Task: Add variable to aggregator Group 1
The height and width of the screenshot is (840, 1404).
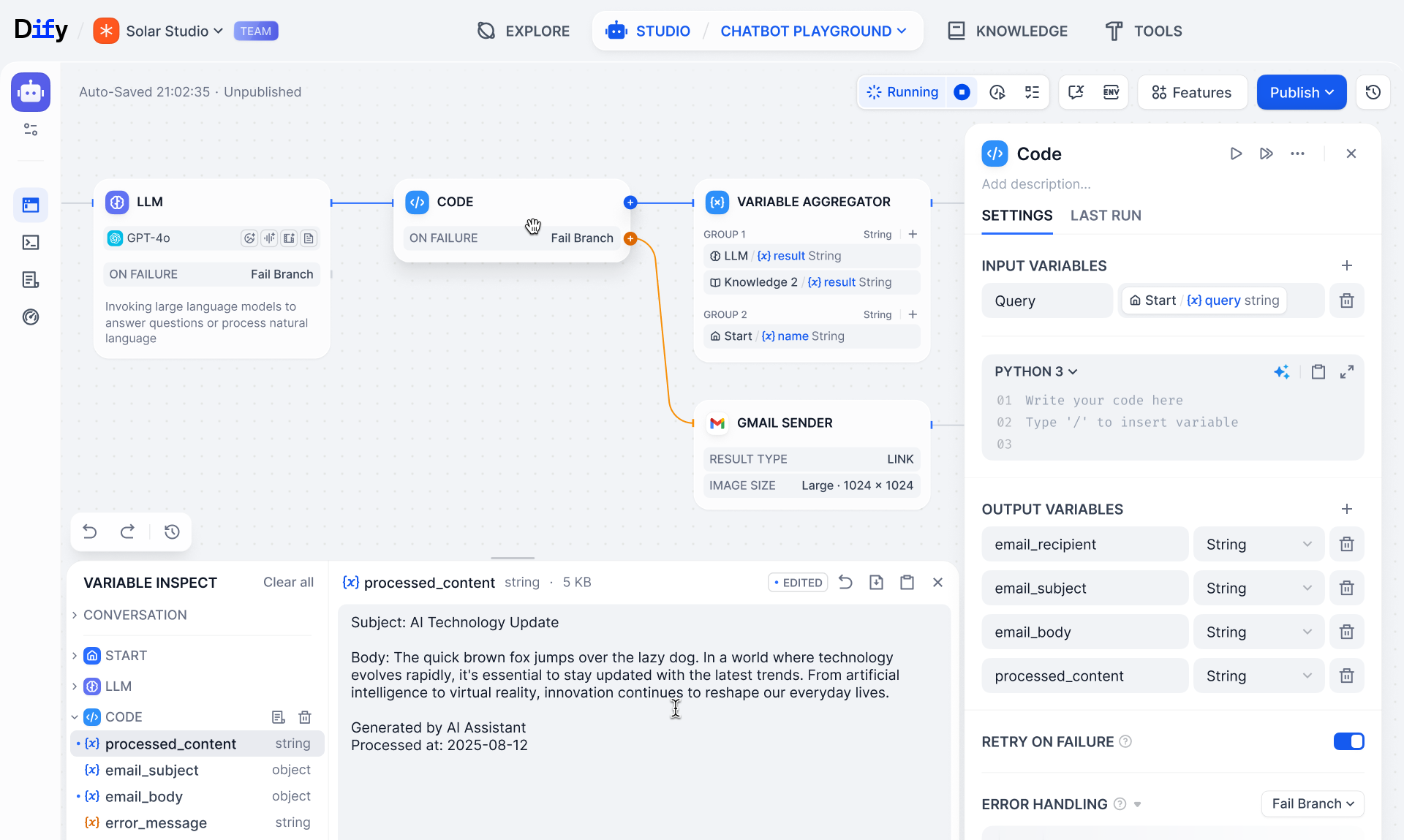Action: click(x=913, y=234)
